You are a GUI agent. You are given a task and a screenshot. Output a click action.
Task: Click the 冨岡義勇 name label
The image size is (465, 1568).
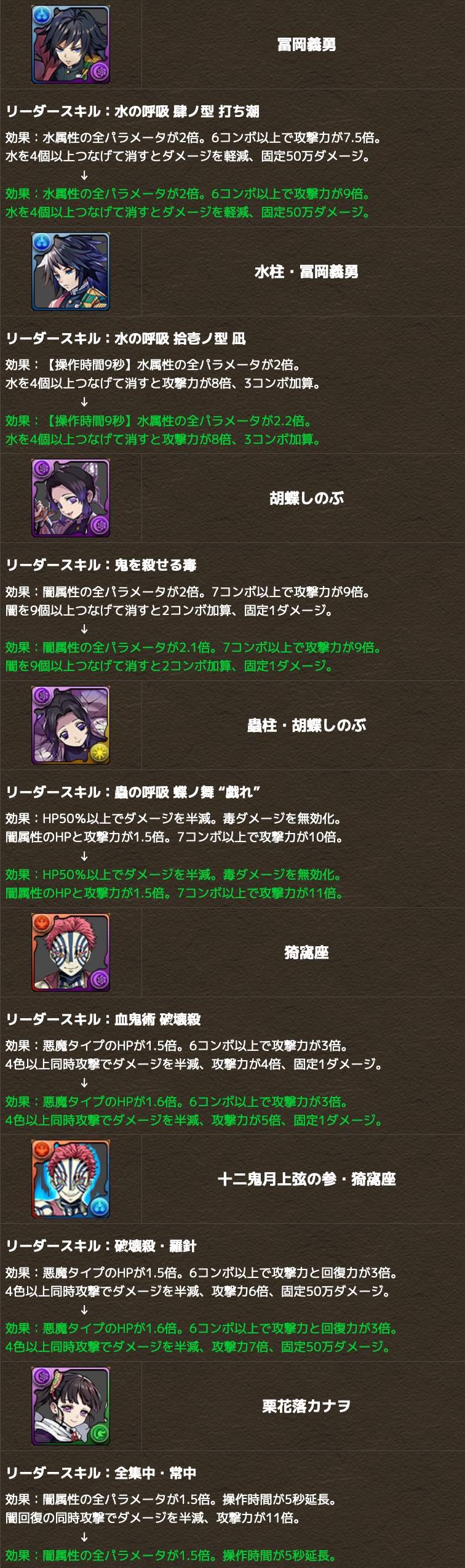306,44
